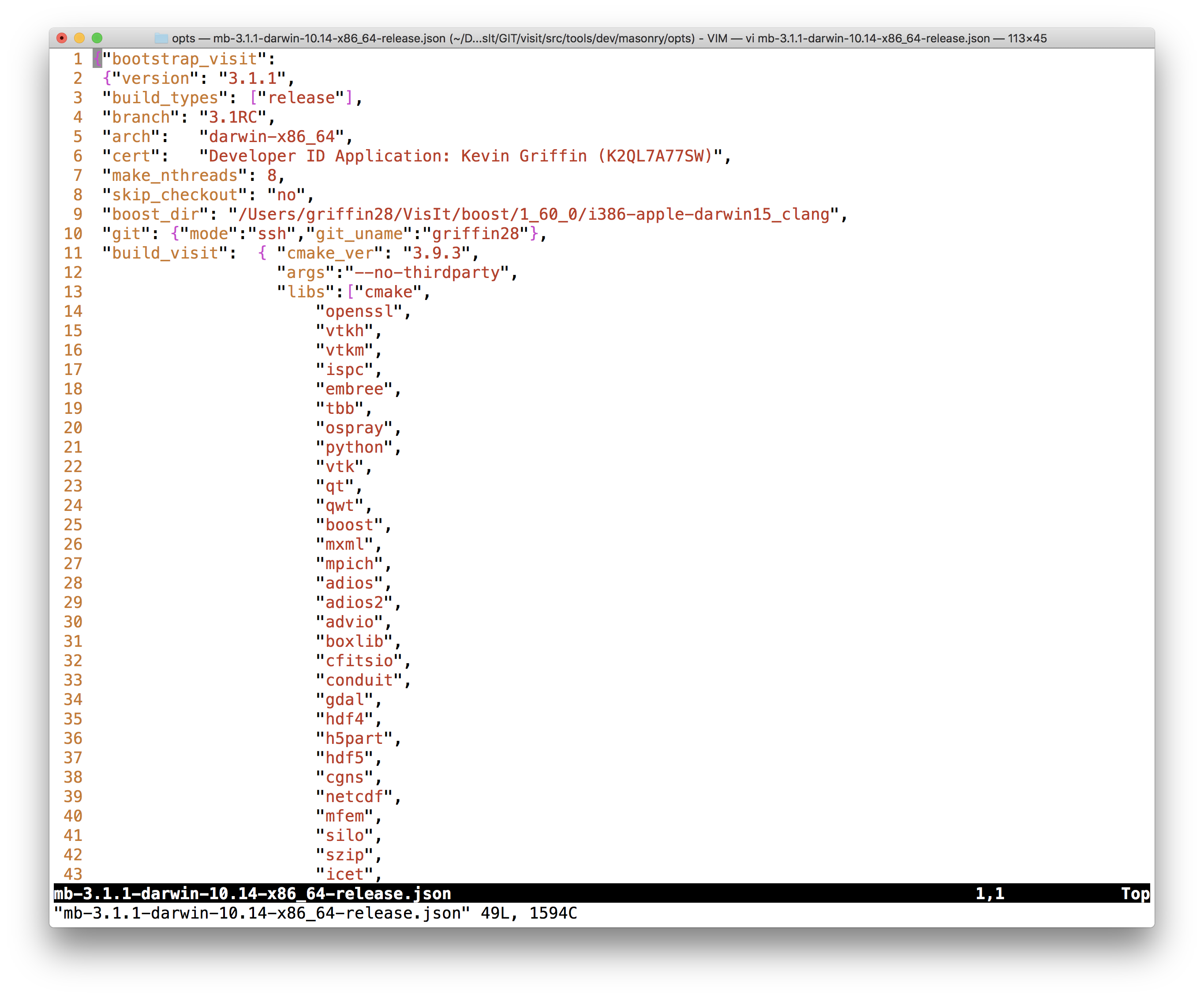This screenshot has height=998, width=1204.
Task: Click the cert string Developer ID Application
Action: click(460, 156)
